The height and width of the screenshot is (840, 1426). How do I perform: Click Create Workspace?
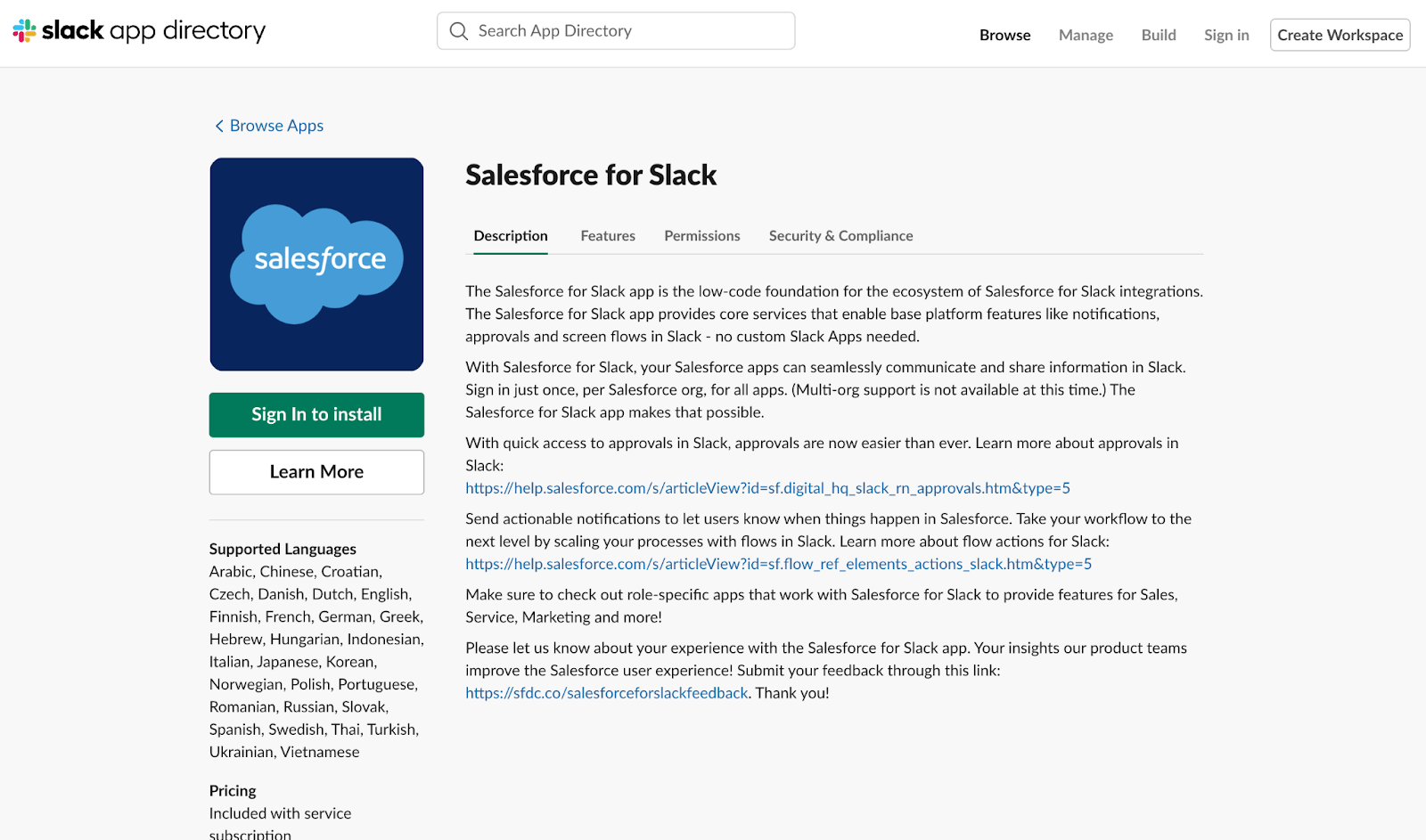(1339, 35)
